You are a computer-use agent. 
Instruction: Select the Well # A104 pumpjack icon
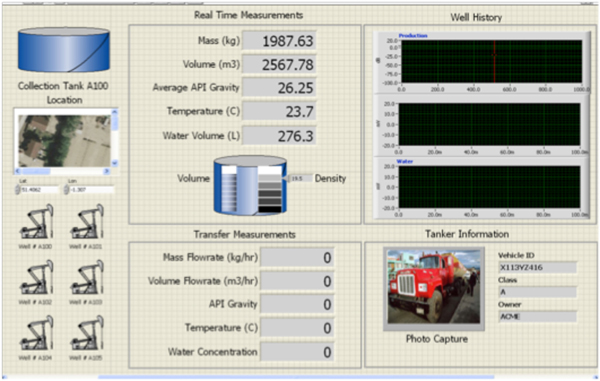[37, 333]
